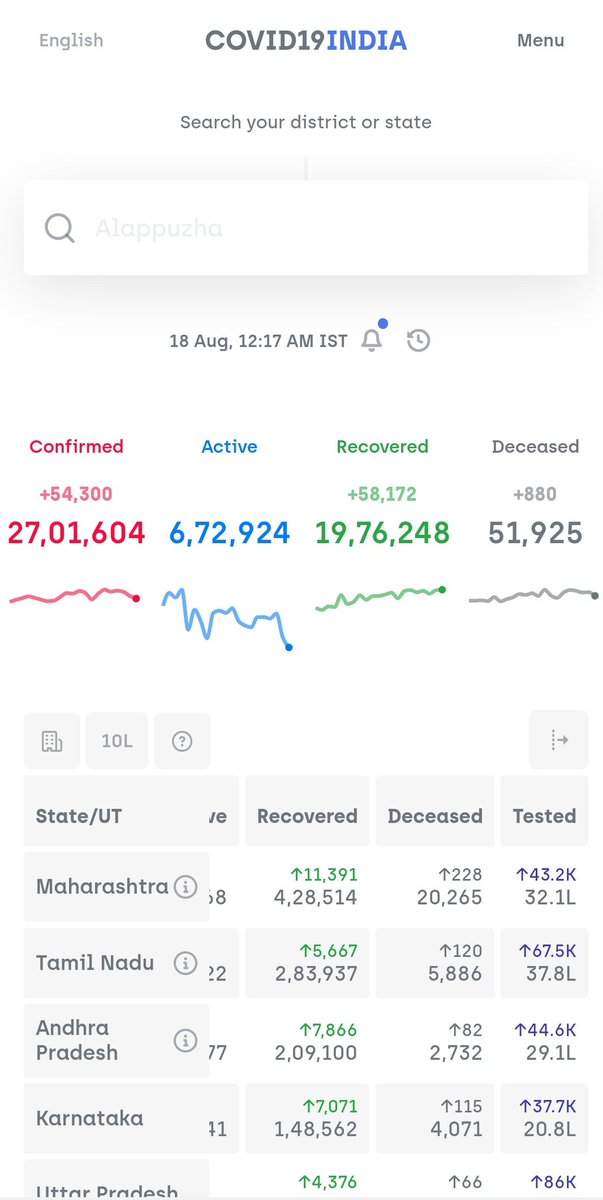Show Maharashtra info icon
Screen dimensions: 603x1200
pyautogui.click(x=185, y=887)
